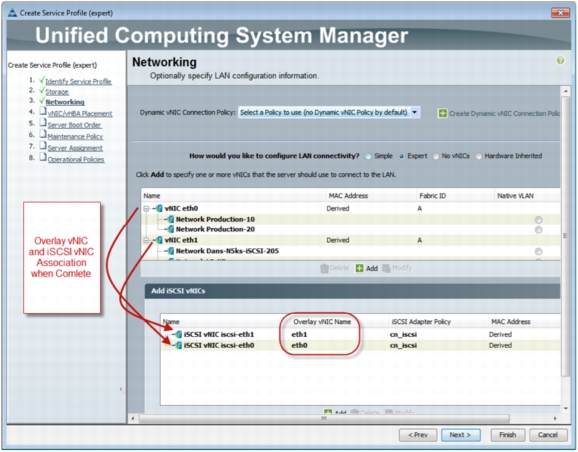Select the Network Production-10 icon
The image size is (578, 452).
click(170, 219)
